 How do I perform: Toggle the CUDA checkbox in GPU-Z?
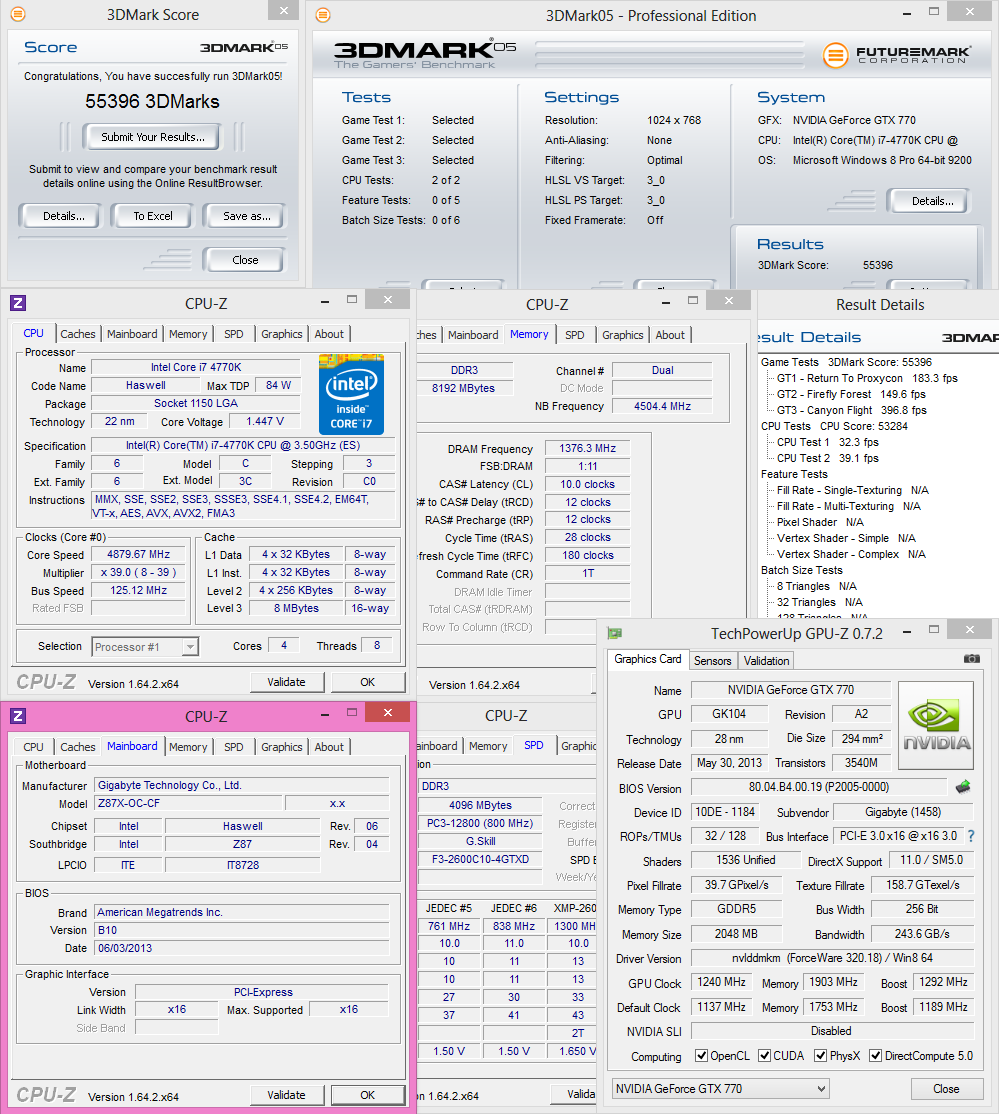pos(765,1056)
